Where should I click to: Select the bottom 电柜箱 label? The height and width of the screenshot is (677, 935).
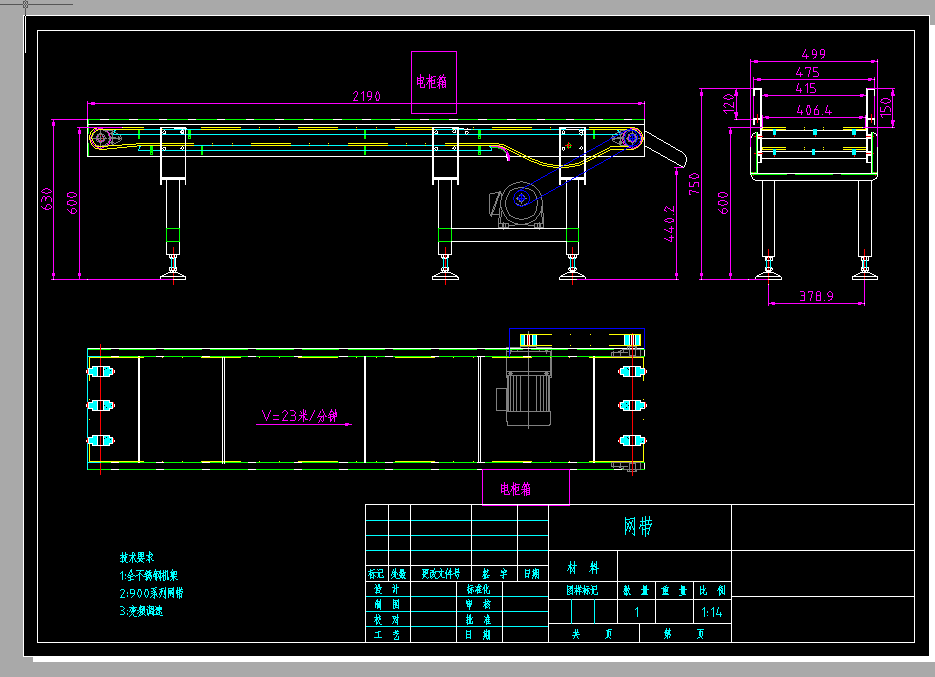[516, 488]
